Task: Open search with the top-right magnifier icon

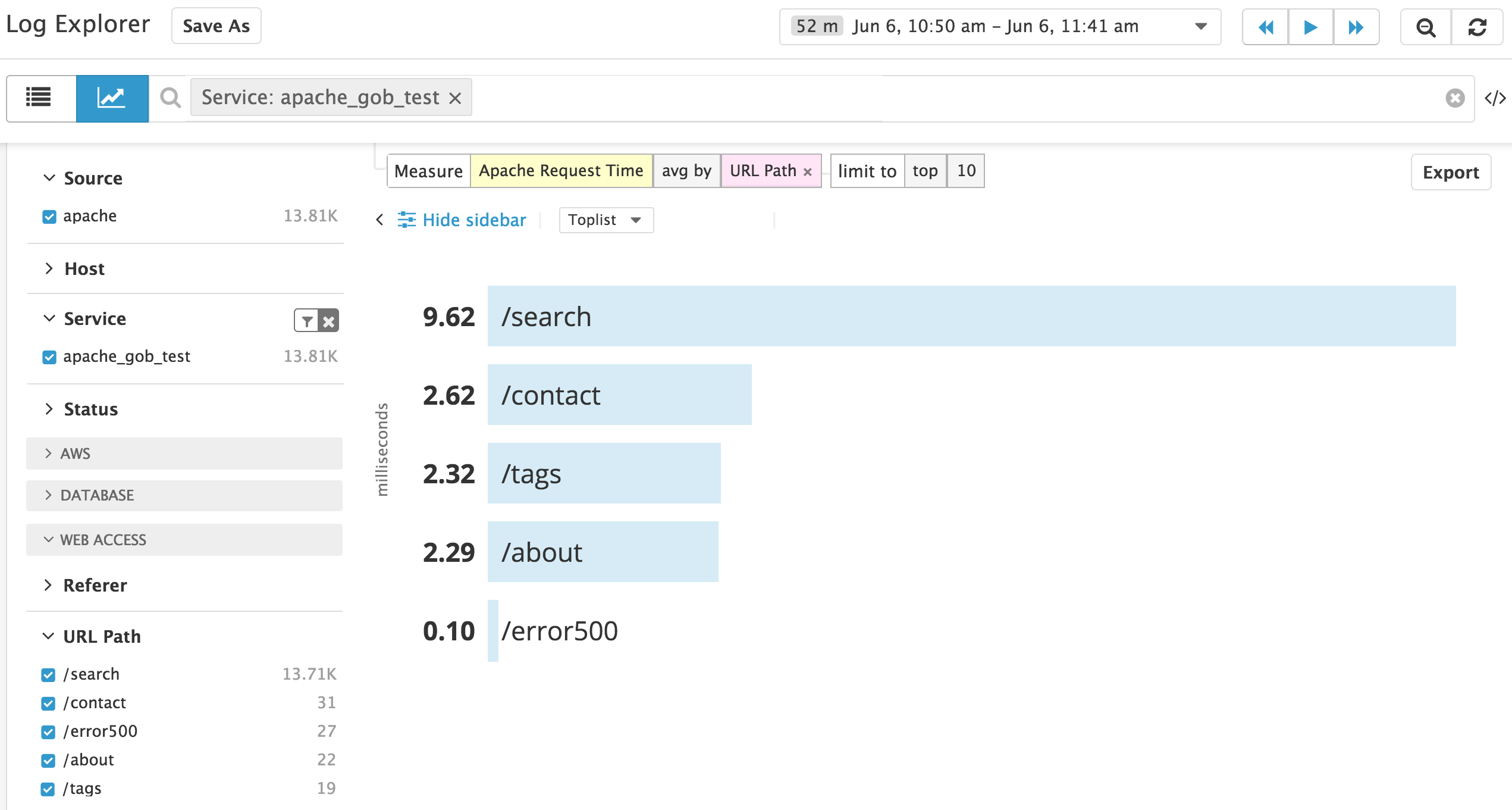Action: tap(1425, 27)
